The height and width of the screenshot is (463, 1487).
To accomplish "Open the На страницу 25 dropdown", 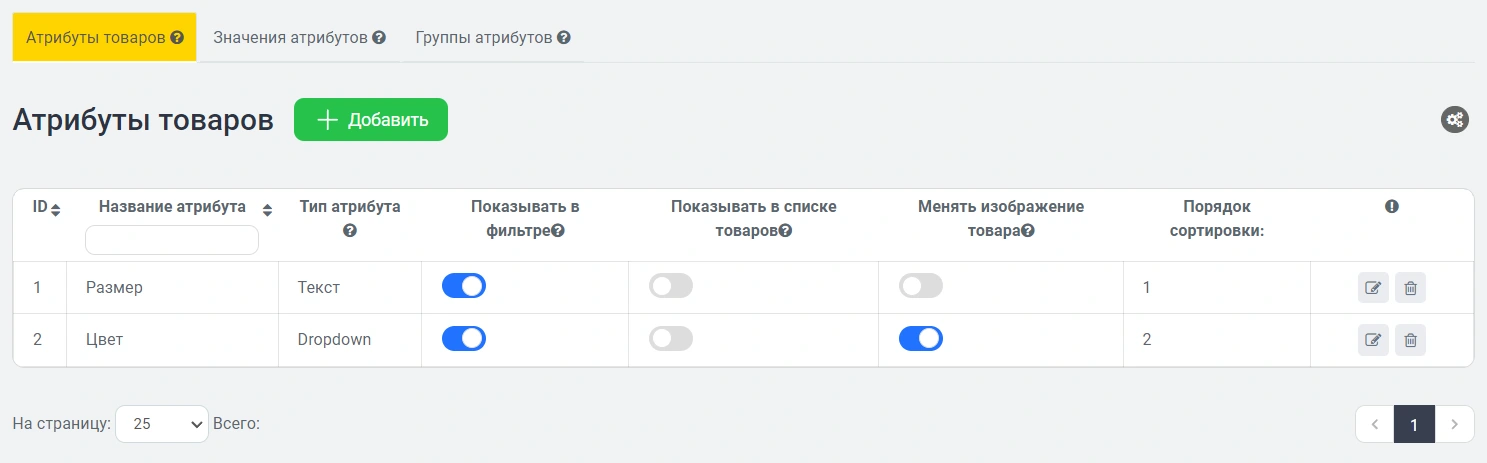I will tap(162, 424).
